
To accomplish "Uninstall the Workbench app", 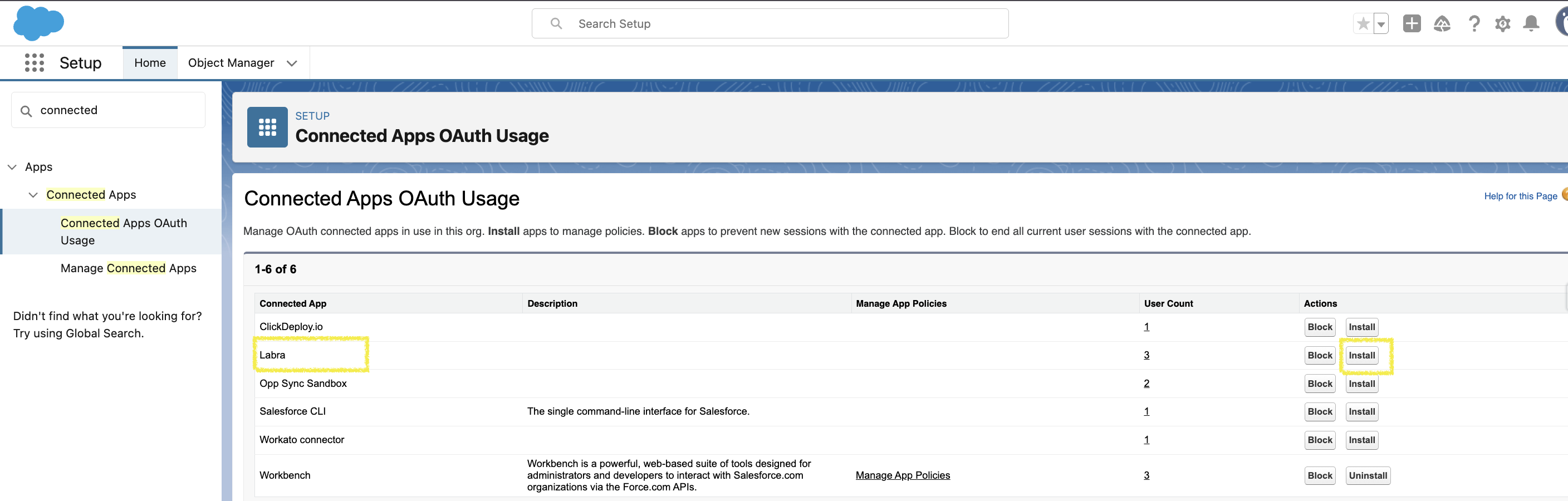I will pyautogui.click(x=1367, y=475).
